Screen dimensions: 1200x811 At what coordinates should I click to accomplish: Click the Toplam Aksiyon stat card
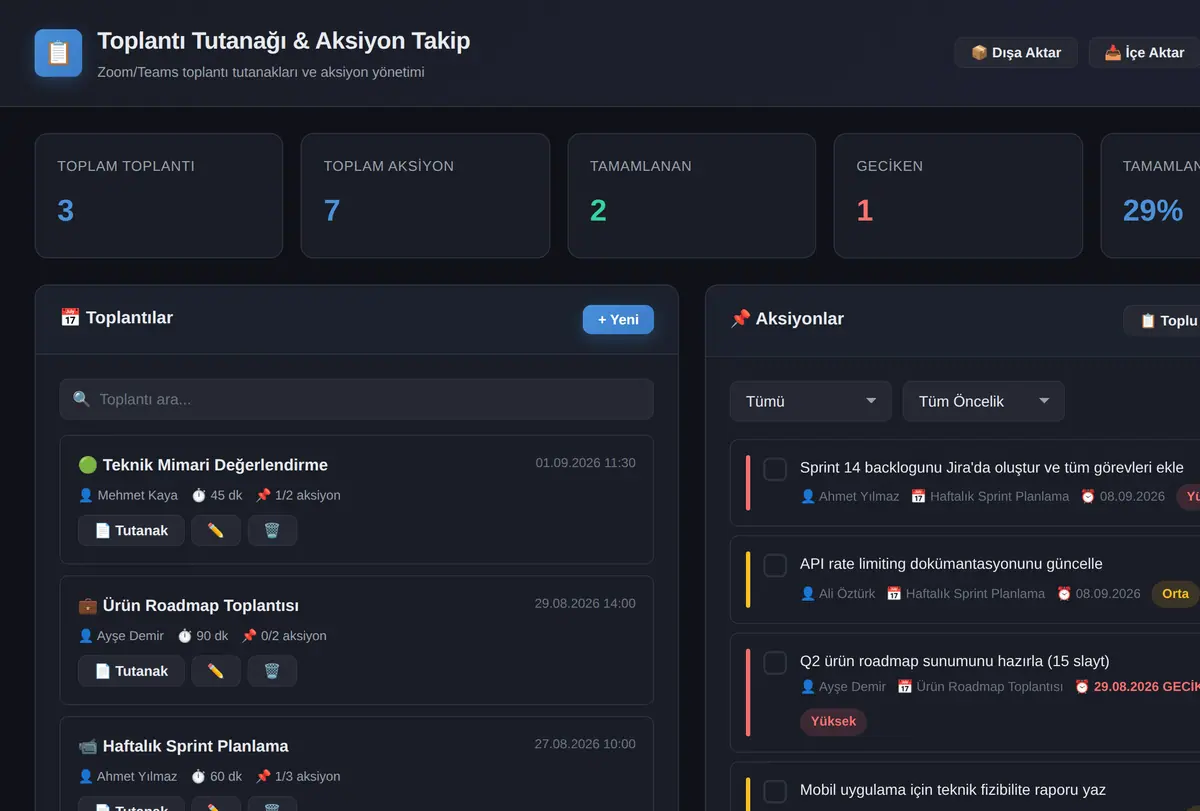click(x=425, y=196)
